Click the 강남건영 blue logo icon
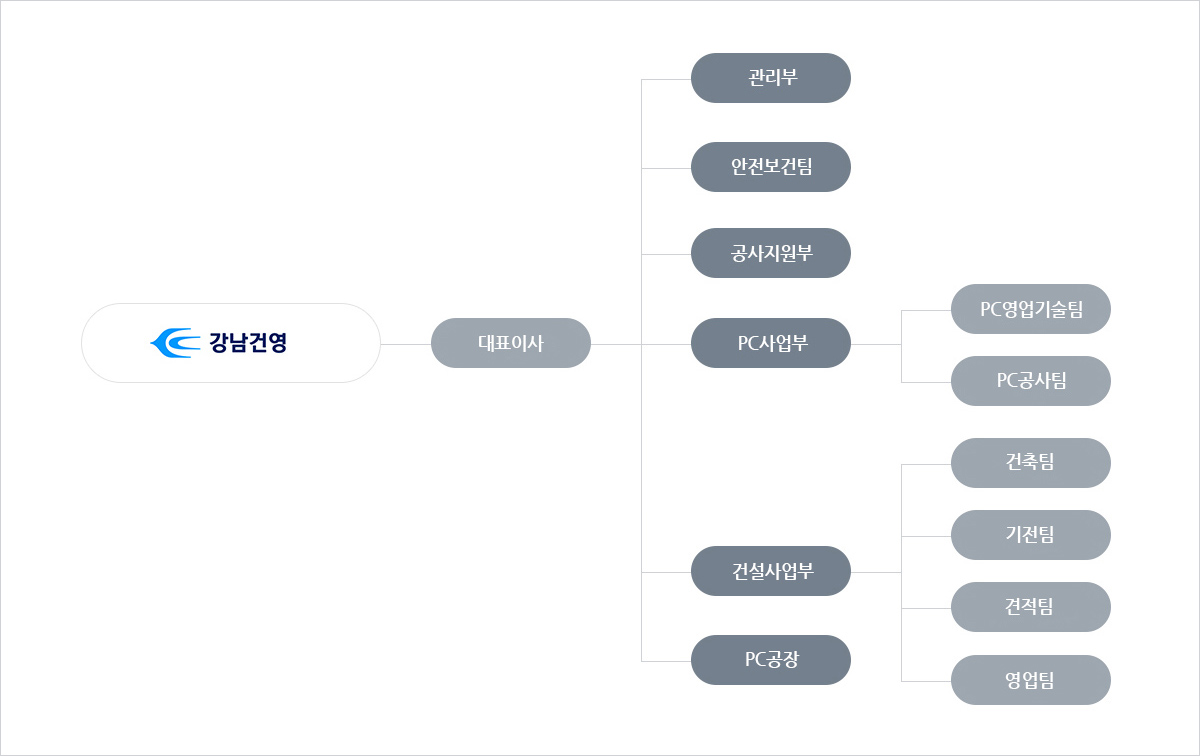Screen dimensions: 1200x756 click(x=177, y=343)
